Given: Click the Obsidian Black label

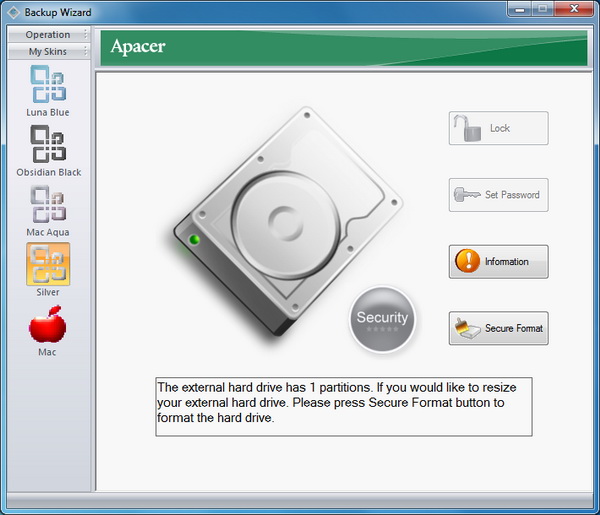Looking at the screenshot, I should pyautogui.click(x=49, y=172).
